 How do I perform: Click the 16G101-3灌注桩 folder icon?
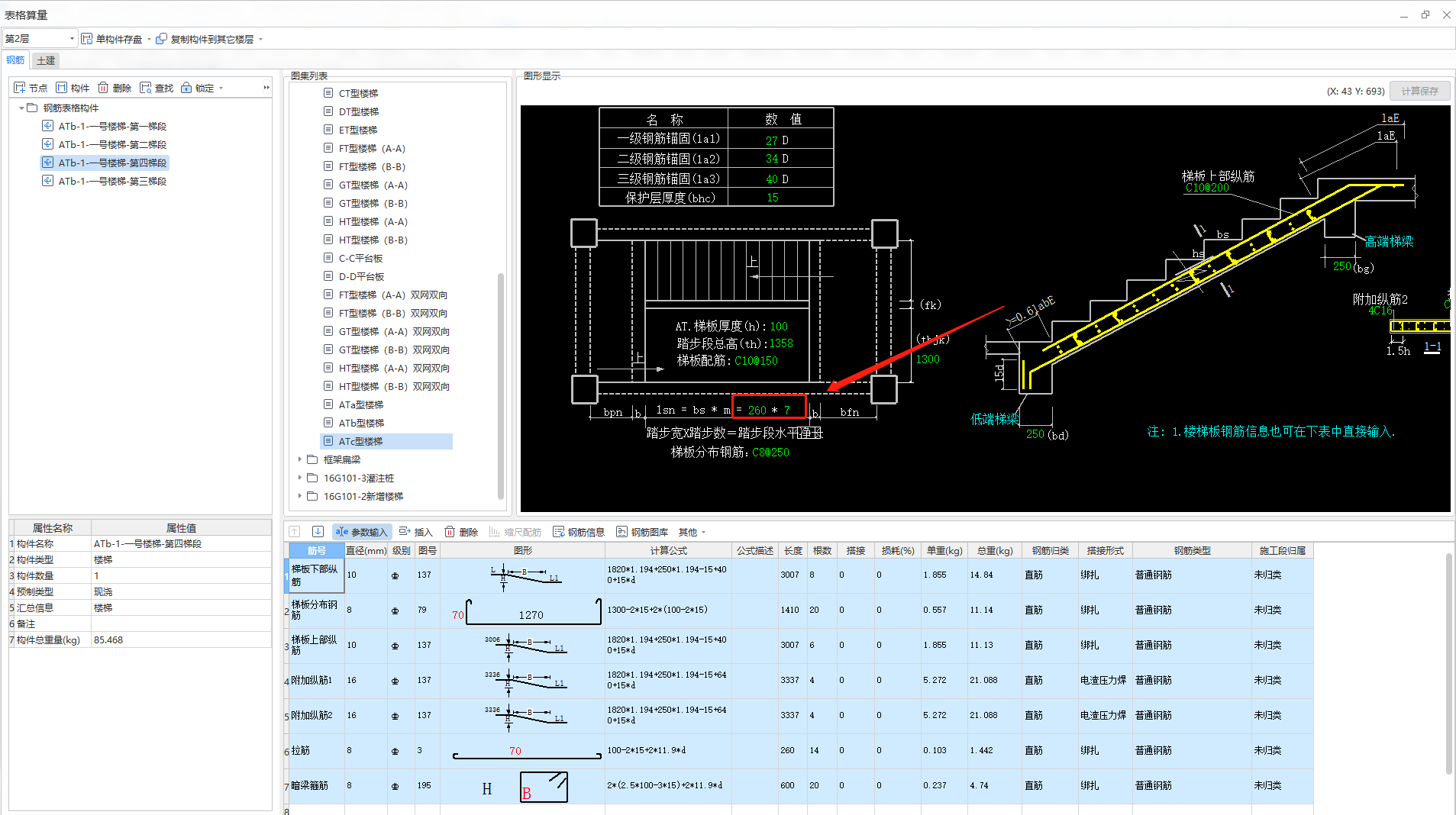[312, 478]
